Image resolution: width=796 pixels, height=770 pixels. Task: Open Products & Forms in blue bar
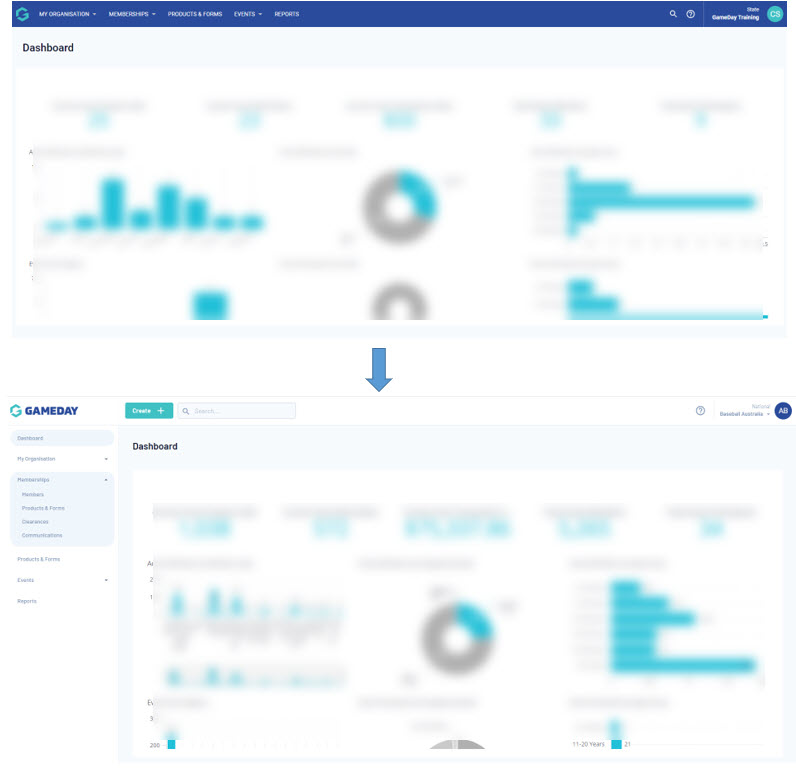(x=195, y=14)
